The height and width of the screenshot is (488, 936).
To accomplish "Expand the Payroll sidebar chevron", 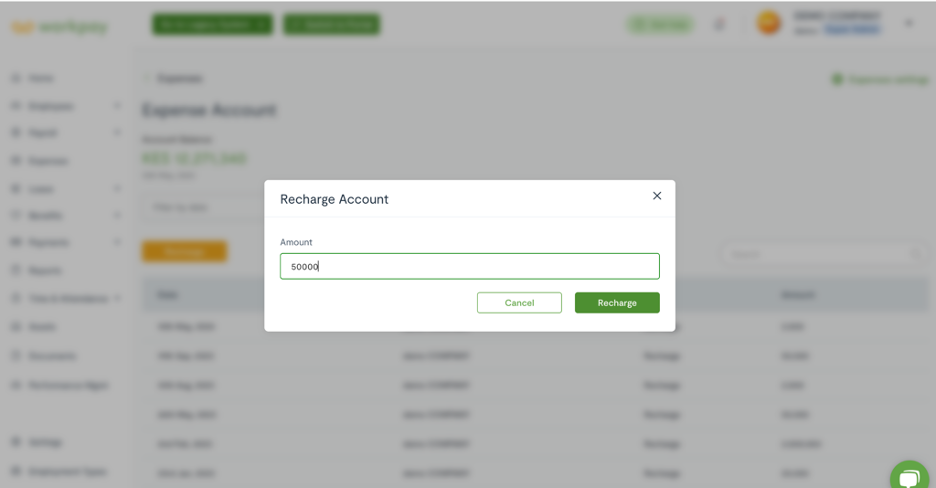I will pyautogui.click(x=117, y=132).
